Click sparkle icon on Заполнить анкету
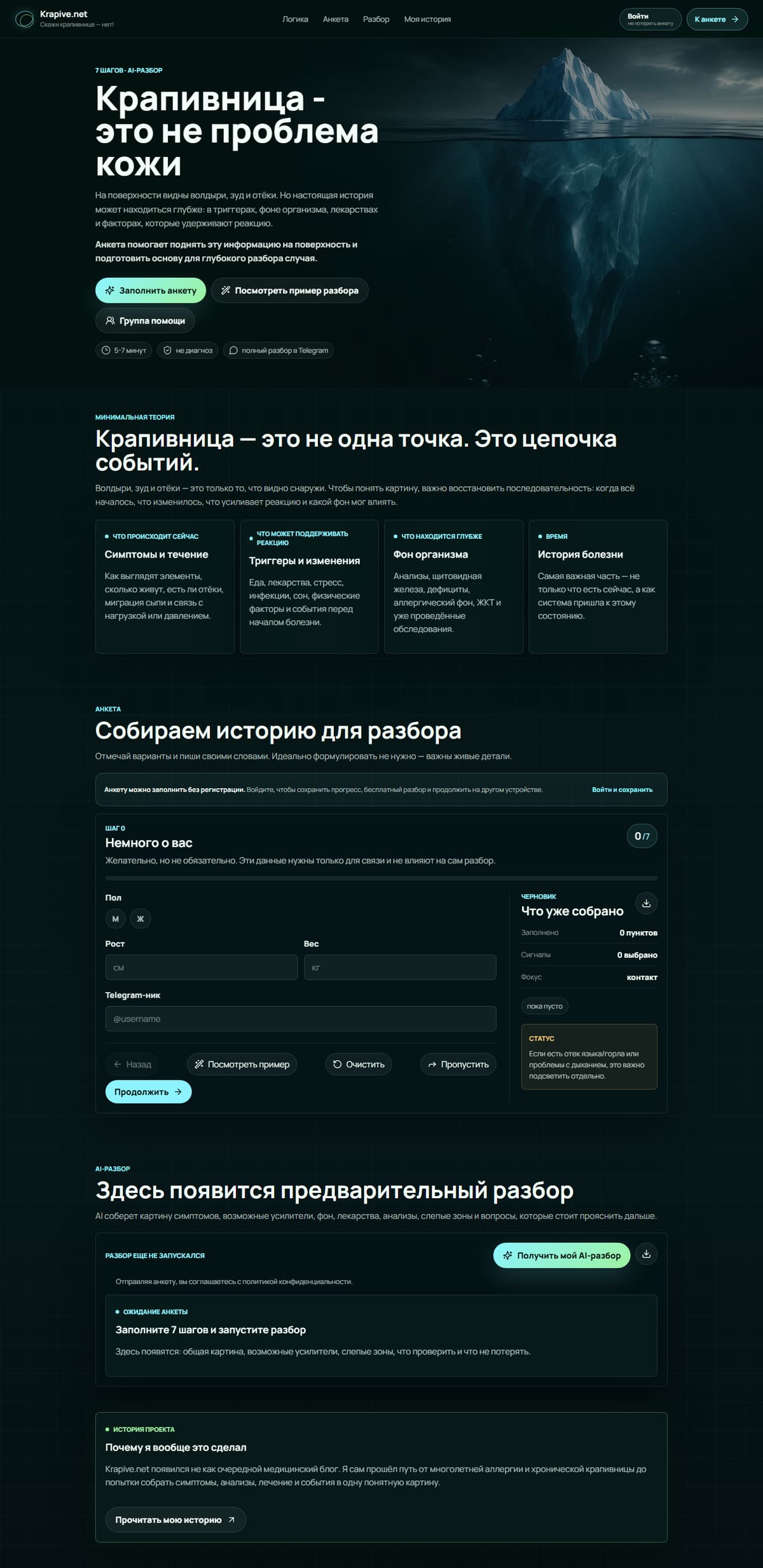 coord(109,290)
